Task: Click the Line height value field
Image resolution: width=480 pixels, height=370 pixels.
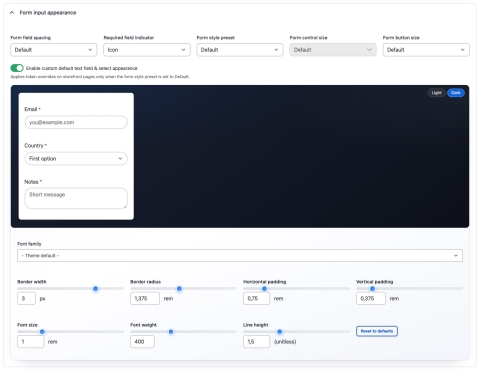Action: [256, 342]
